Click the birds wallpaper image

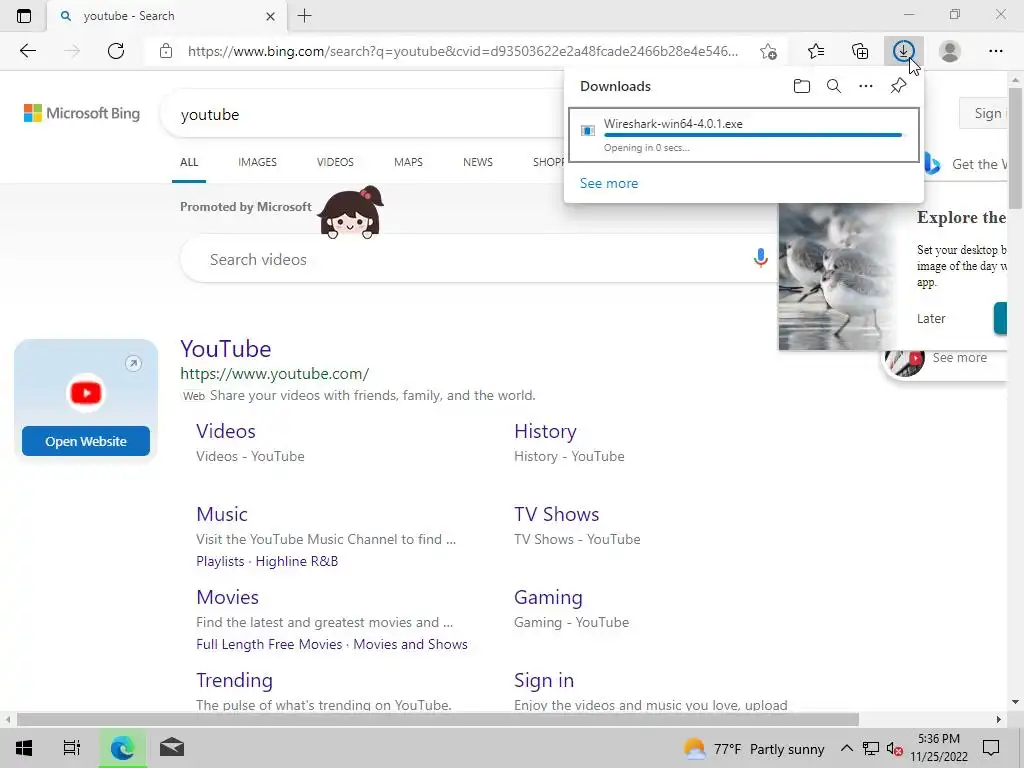tap(839, 277)
